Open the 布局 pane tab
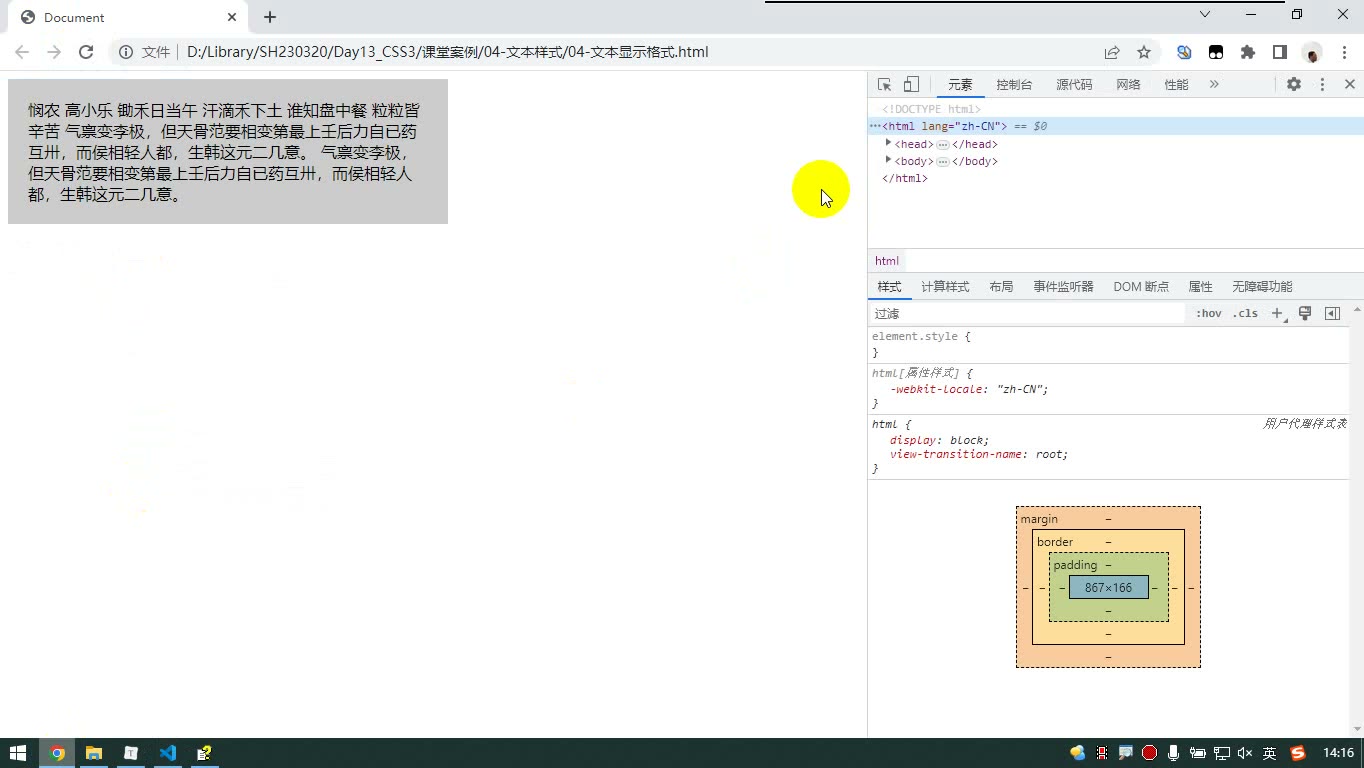This screenshot has height=768, width=1364. click(1001, 287)
